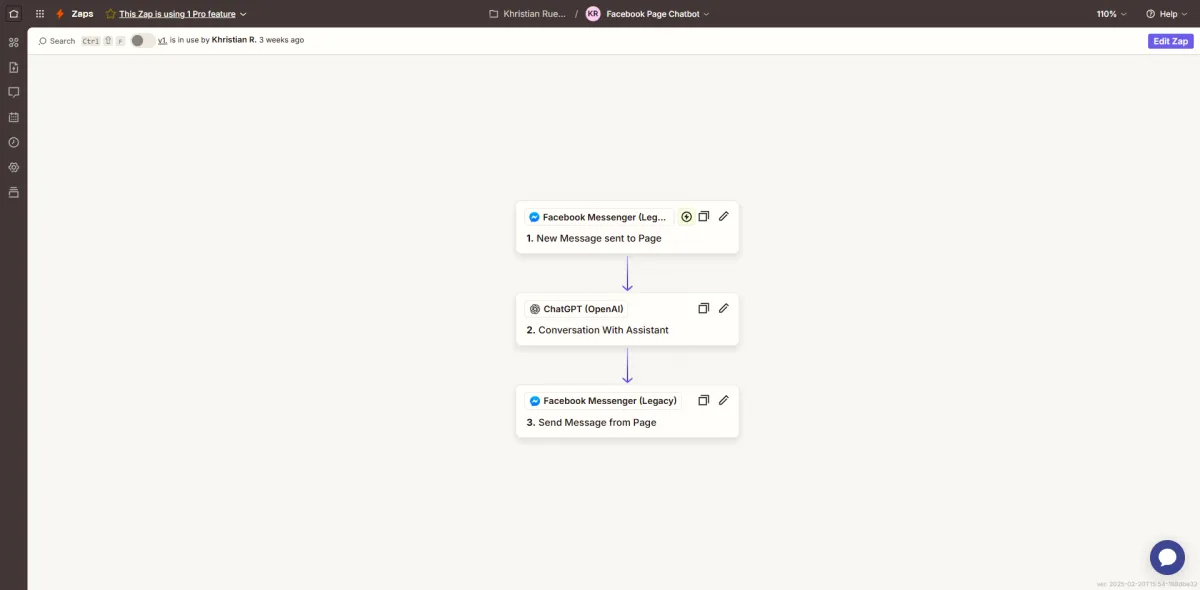Select the "2. Conversation With Assistant" step
1200x590 pixels.
(598, 330)
